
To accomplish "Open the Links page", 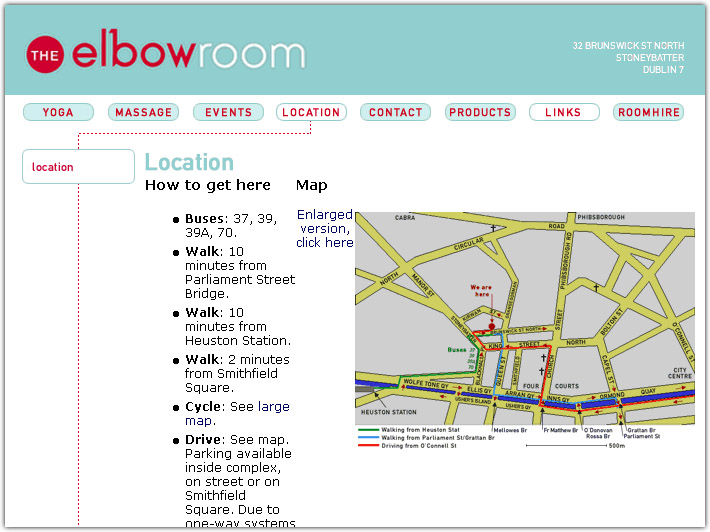I will coord(564,112).
